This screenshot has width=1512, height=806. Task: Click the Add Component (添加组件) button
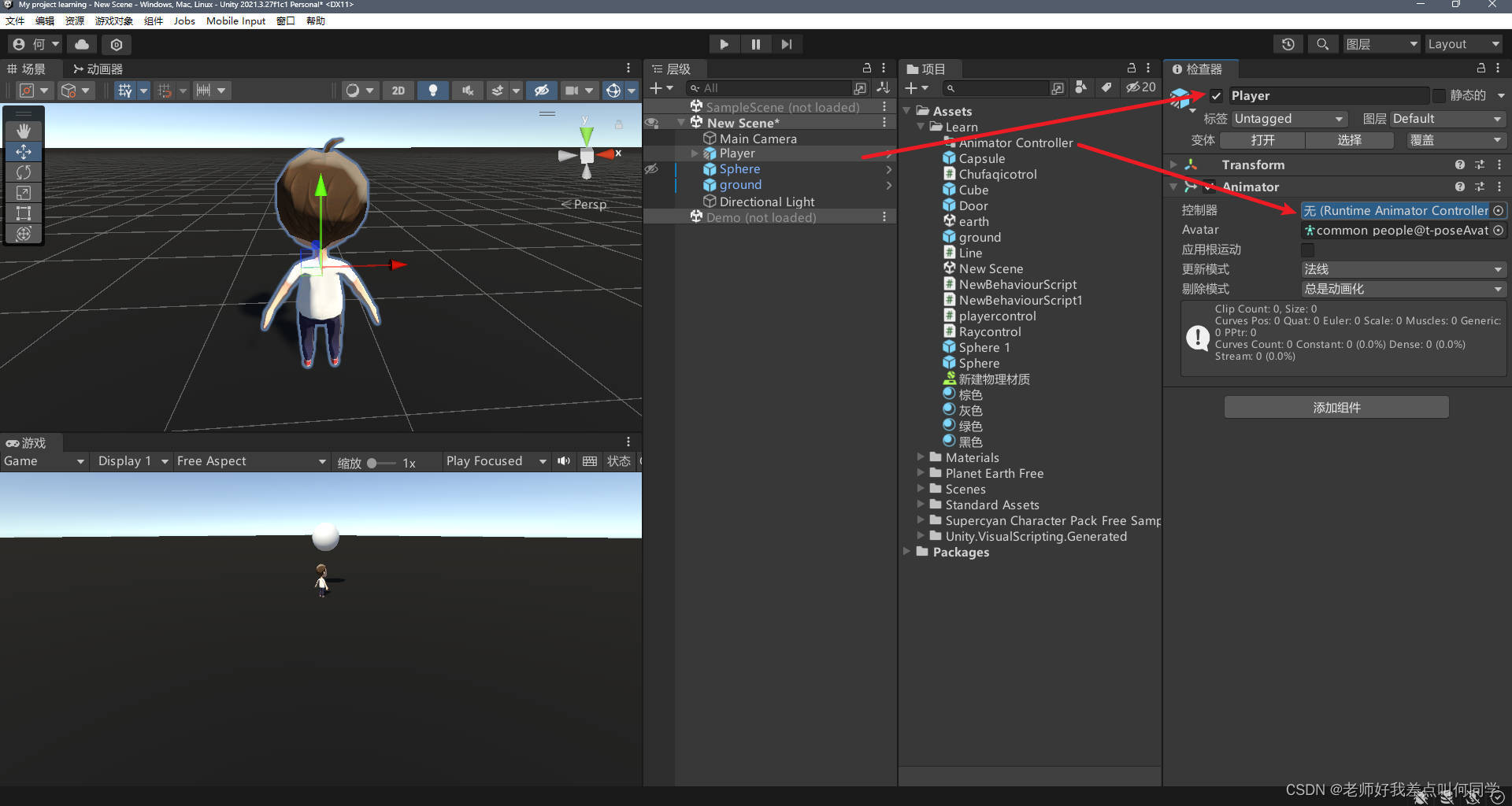pyautogui.click(x=1336, y=408)
